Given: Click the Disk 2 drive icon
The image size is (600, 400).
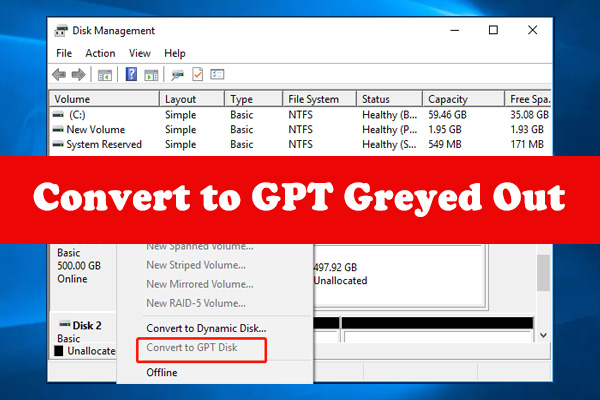Looking at the screenshot, I should (65, 324).
